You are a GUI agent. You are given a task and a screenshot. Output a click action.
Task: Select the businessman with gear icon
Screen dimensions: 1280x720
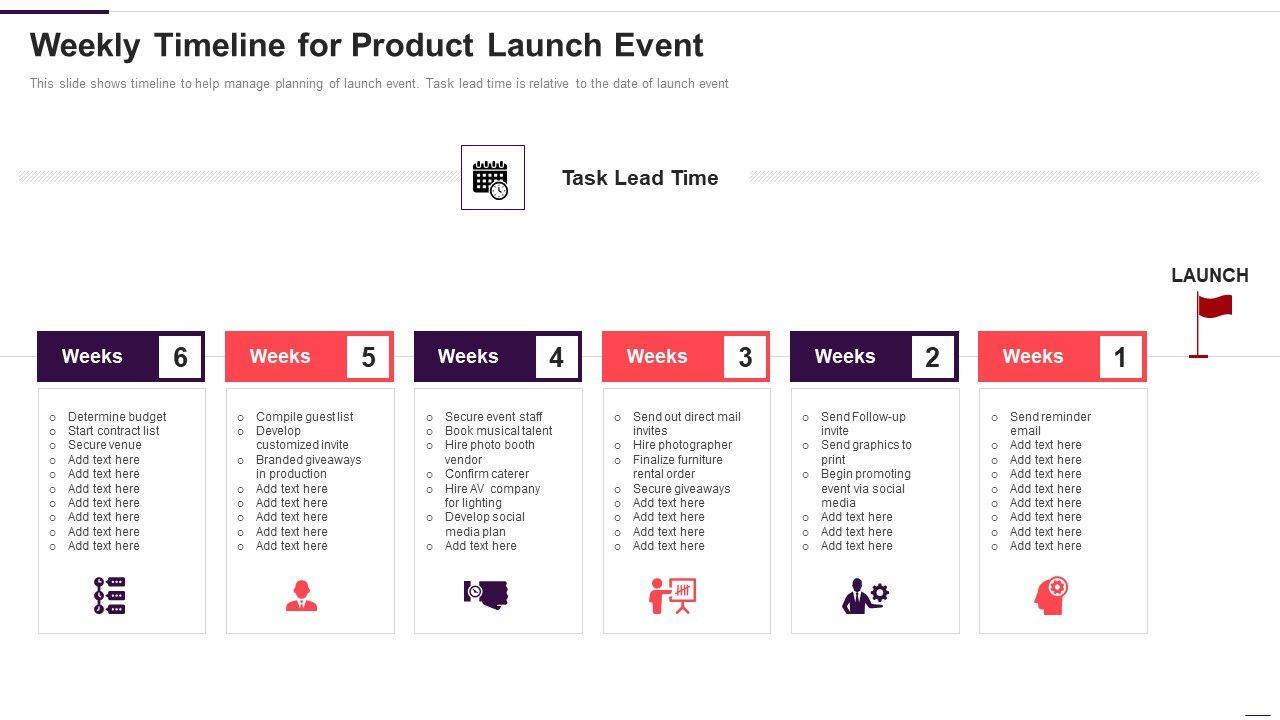tap(864, 596)
